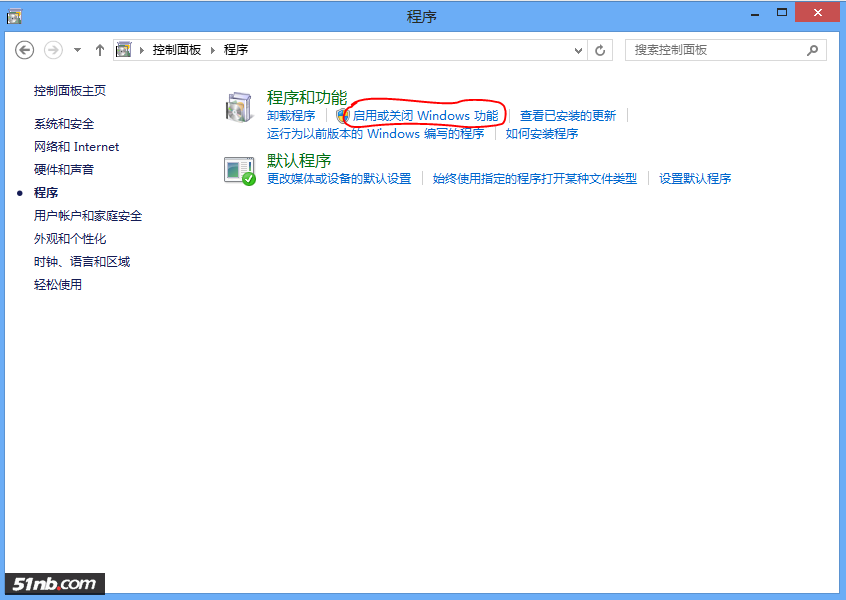
Task: Click the window system icon in title bar
Action: (14, 17)
